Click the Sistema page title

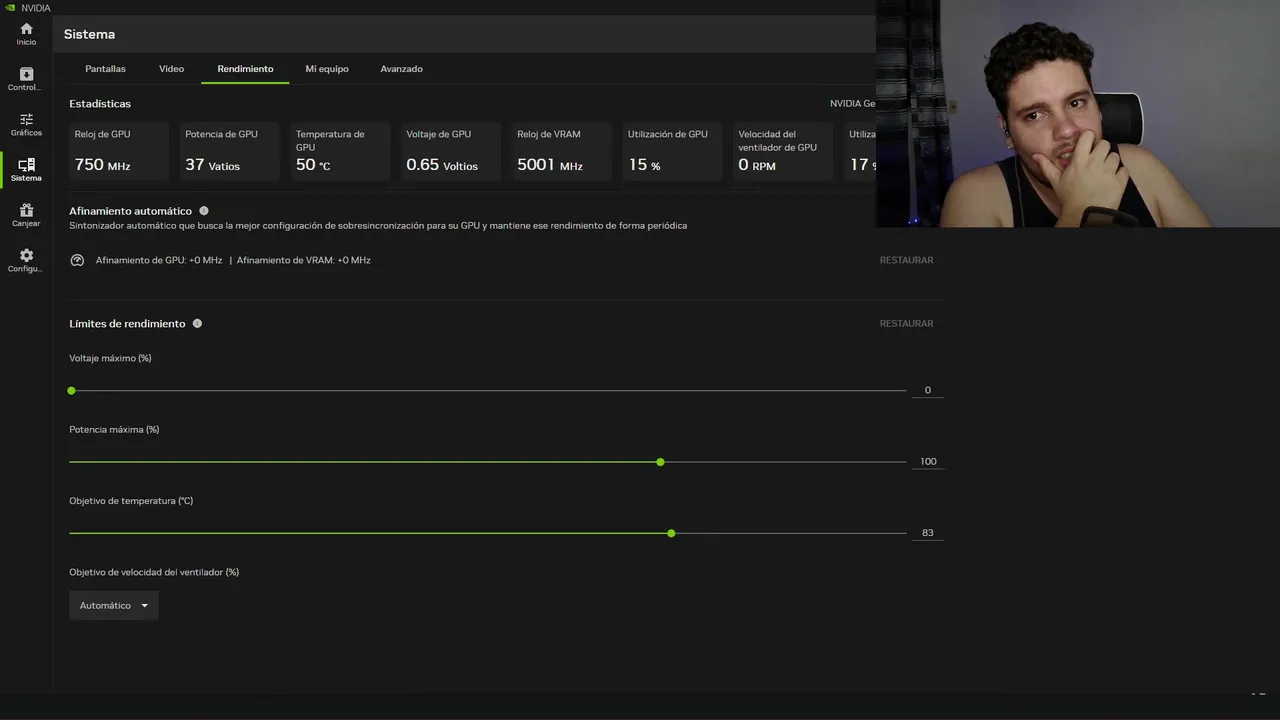click(x=89, y=34)
